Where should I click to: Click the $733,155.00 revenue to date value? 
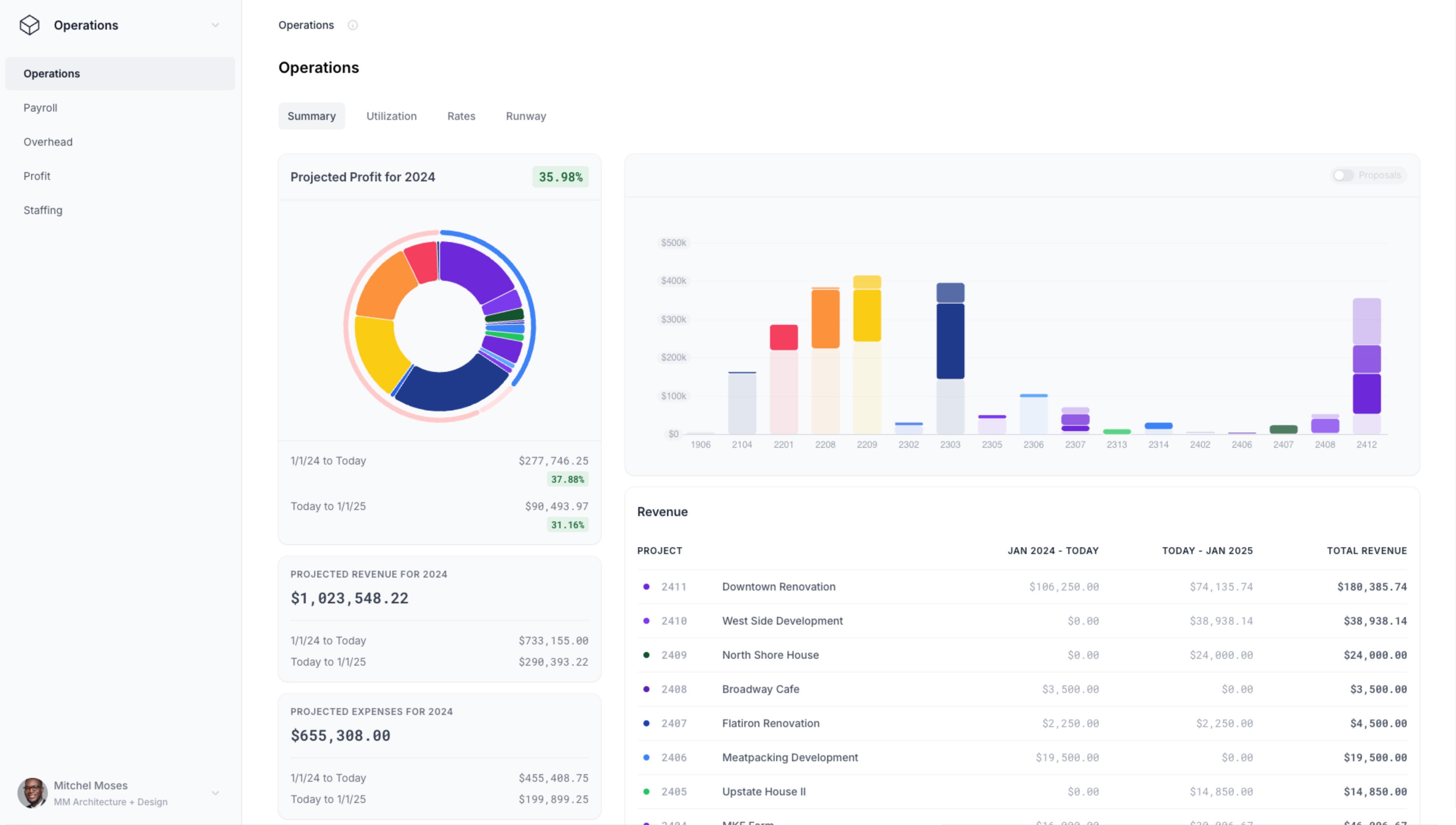click(553, 641)
